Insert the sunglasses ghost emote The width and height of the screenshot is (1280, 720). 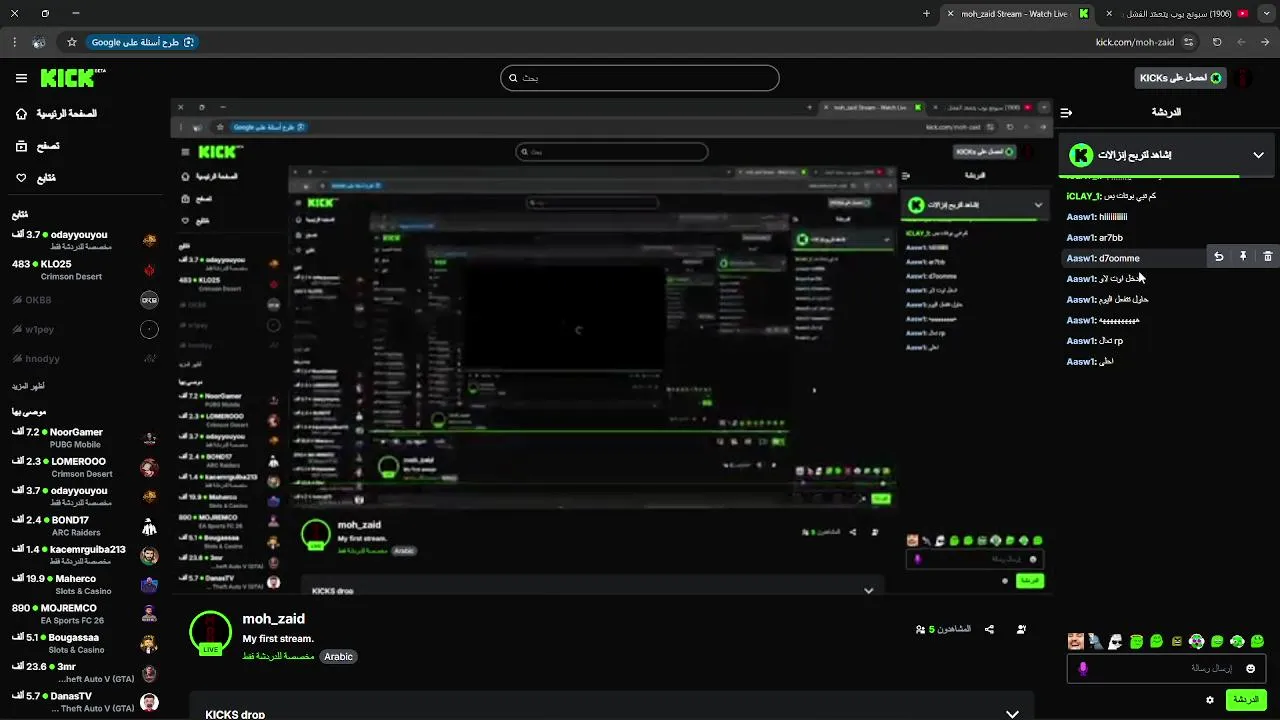click(1116, 641)
